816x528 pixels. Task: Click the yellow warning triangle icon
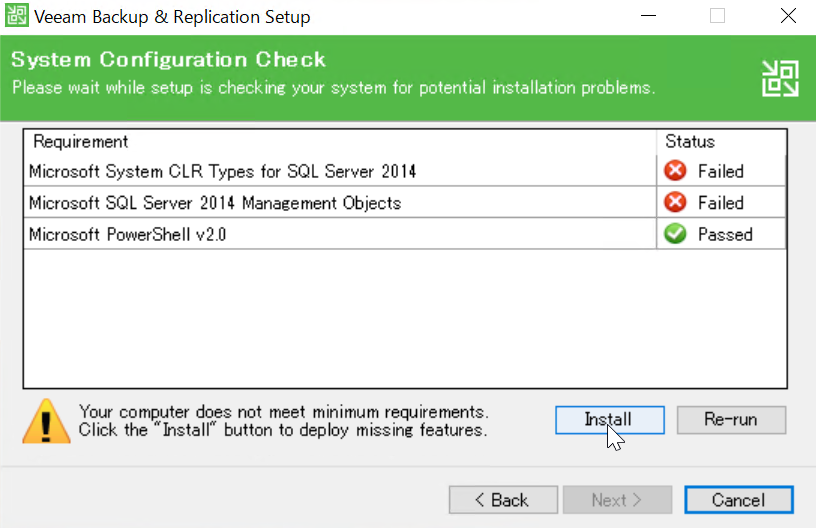click(x=46, y=421)
